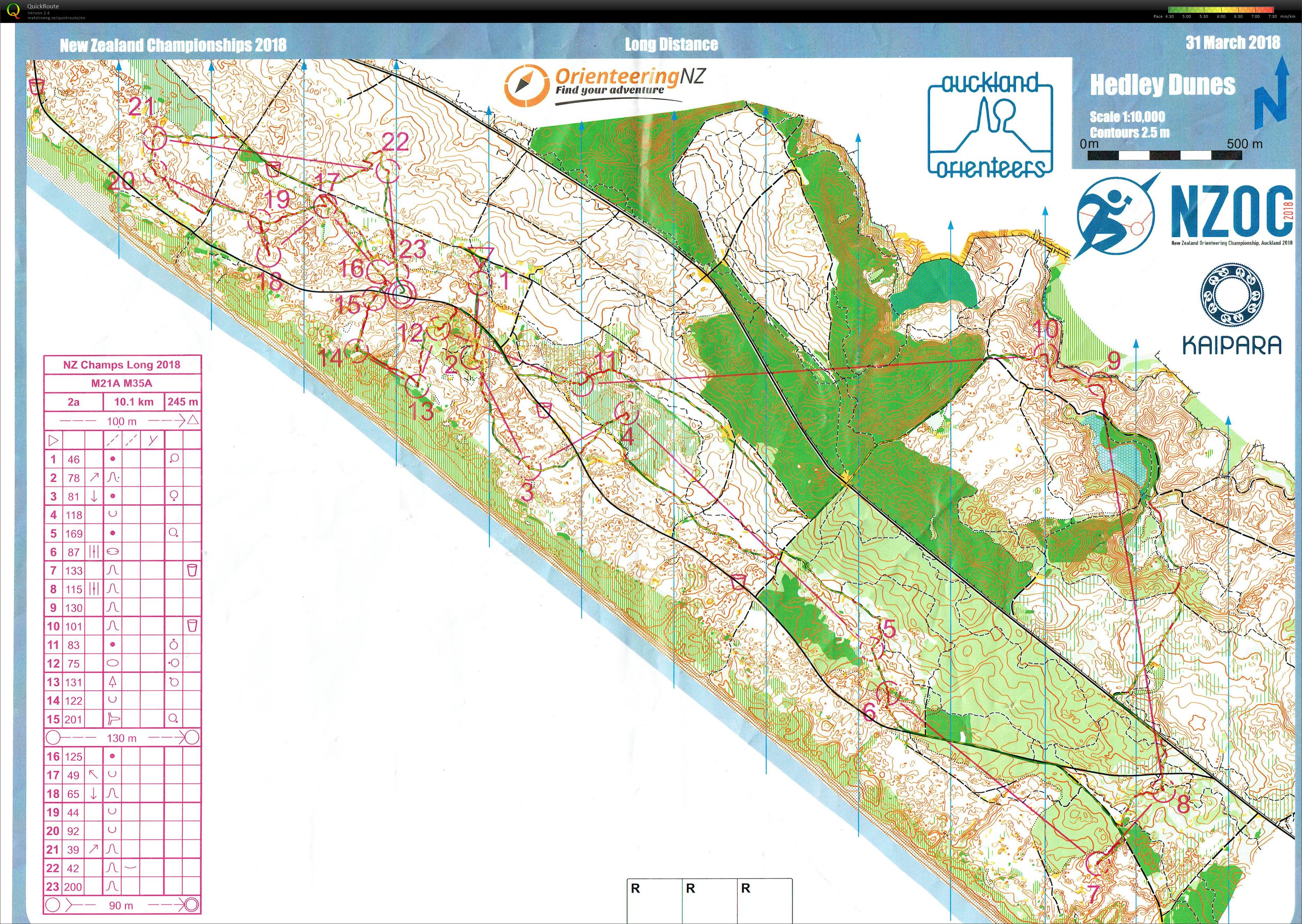Click the double-circle finish near control 23
The width and height of the screenshot is (1302, 924).
pyautogui.click(x=401, y=294)
